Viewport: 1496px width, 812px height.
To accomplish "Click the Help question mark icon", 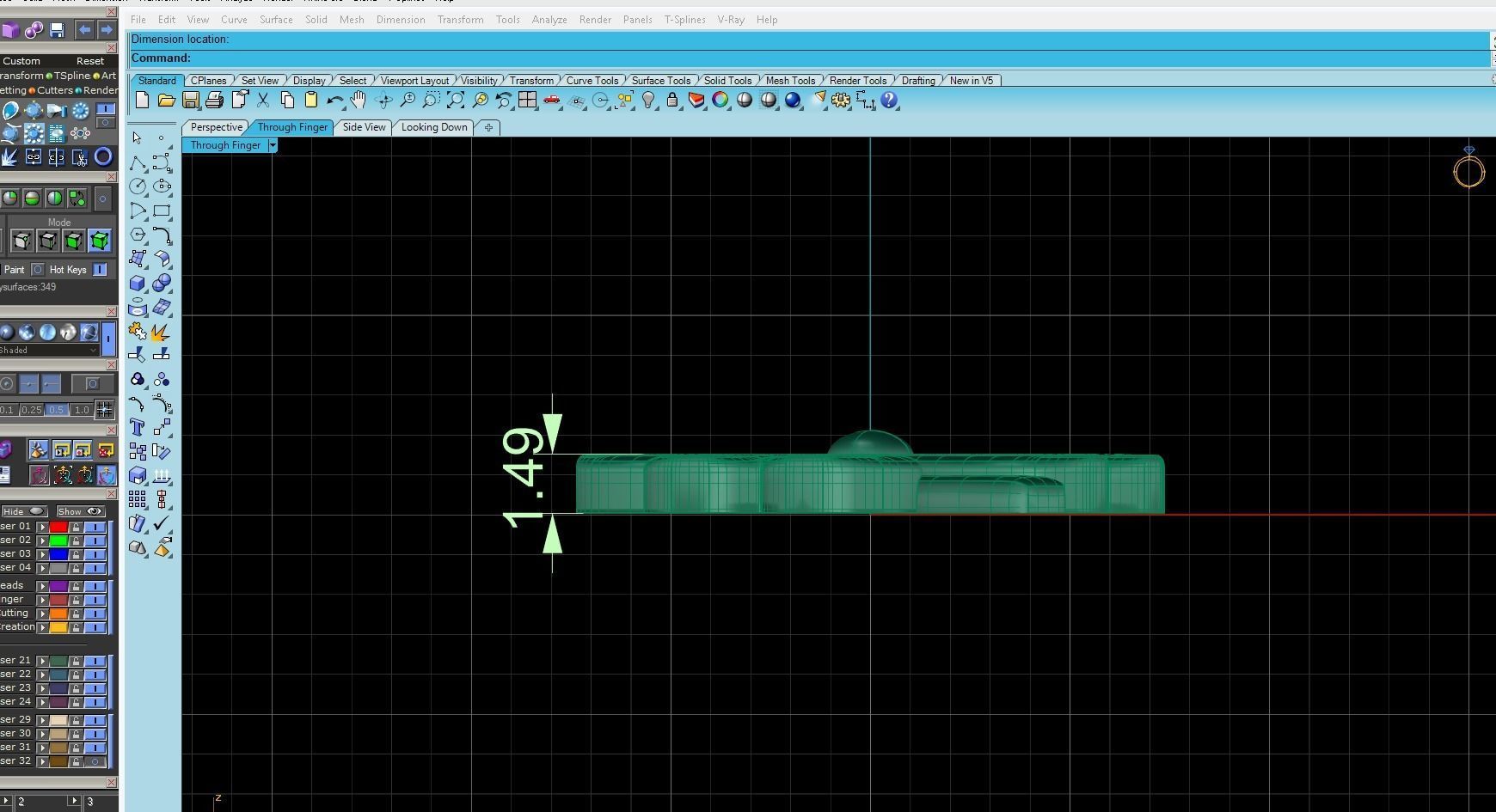I will pyautogui.click(x=889, y=101).
